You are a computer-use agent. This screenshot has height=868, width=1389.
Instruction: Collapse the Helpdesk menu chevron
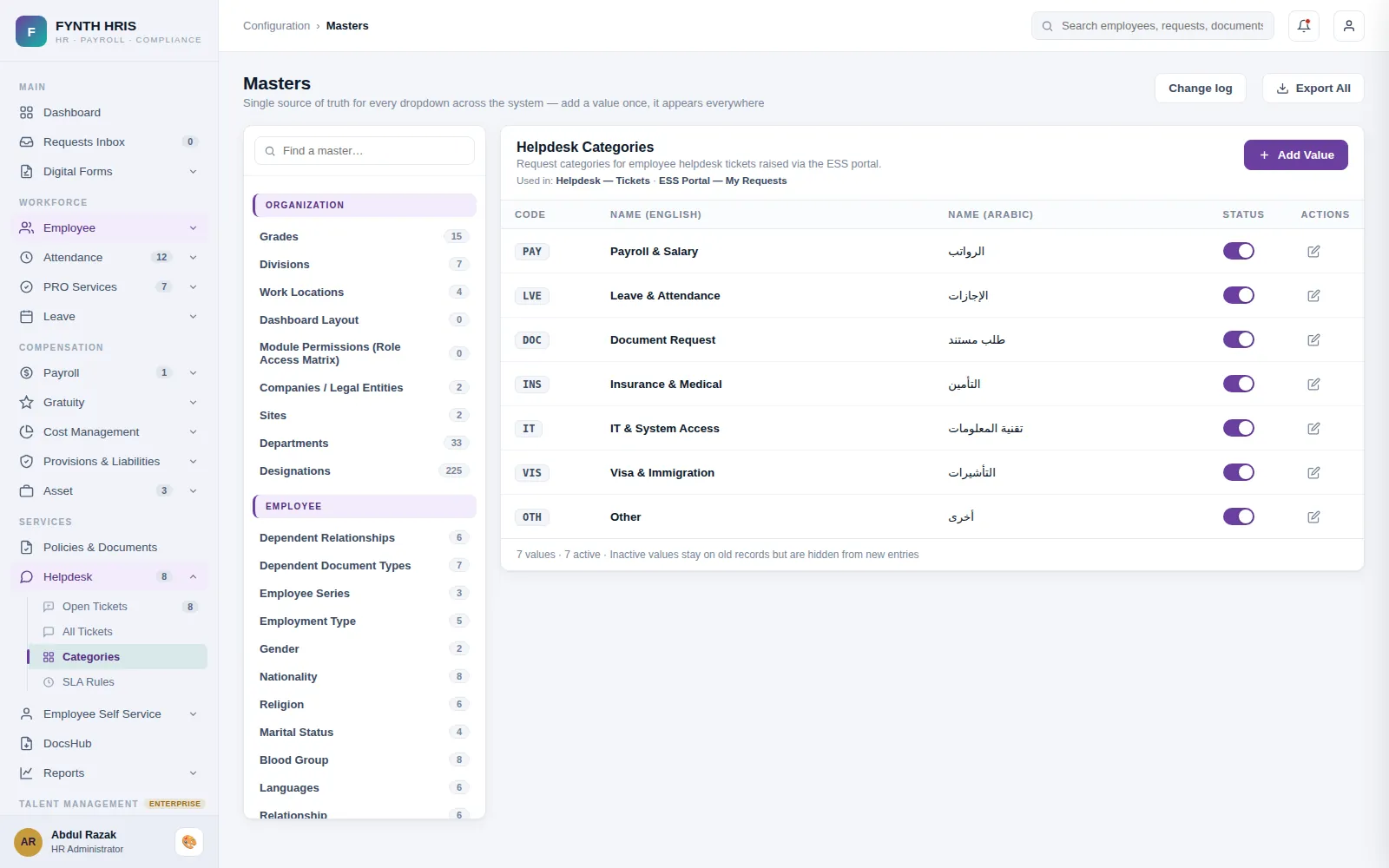[x=193, y=576]
